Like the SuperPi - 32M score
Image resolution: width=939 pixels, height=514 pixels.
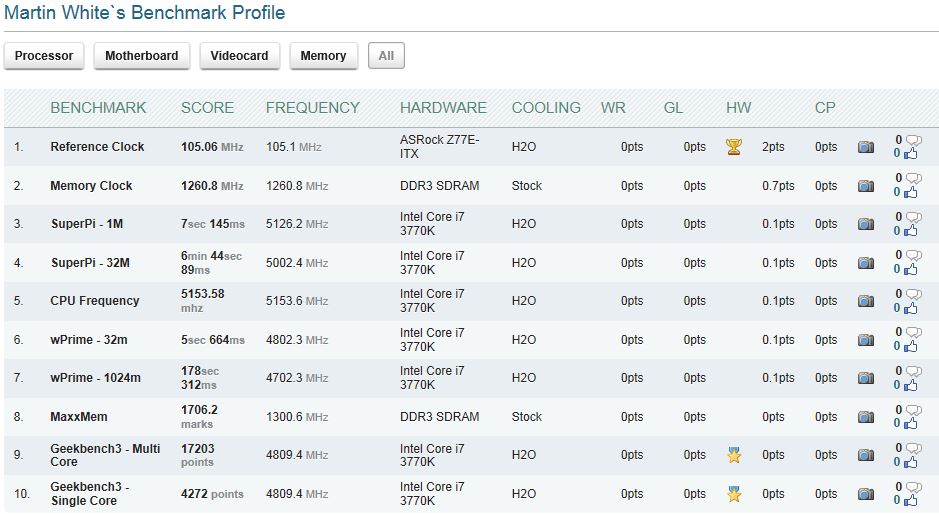tap(911, 270)
